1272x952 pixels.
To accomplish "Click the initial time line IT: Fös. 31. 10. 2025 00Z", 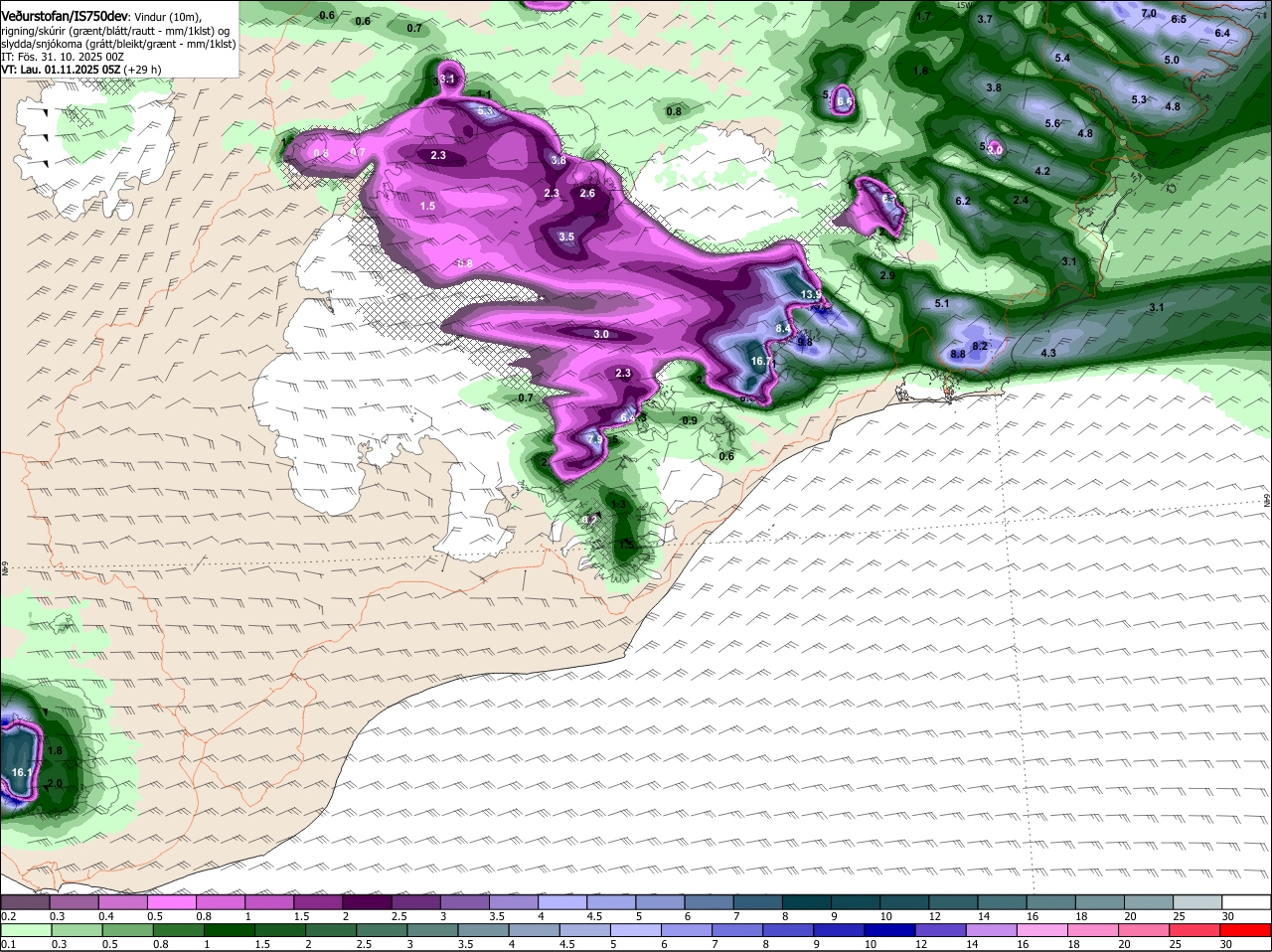I will pos(63,57).
